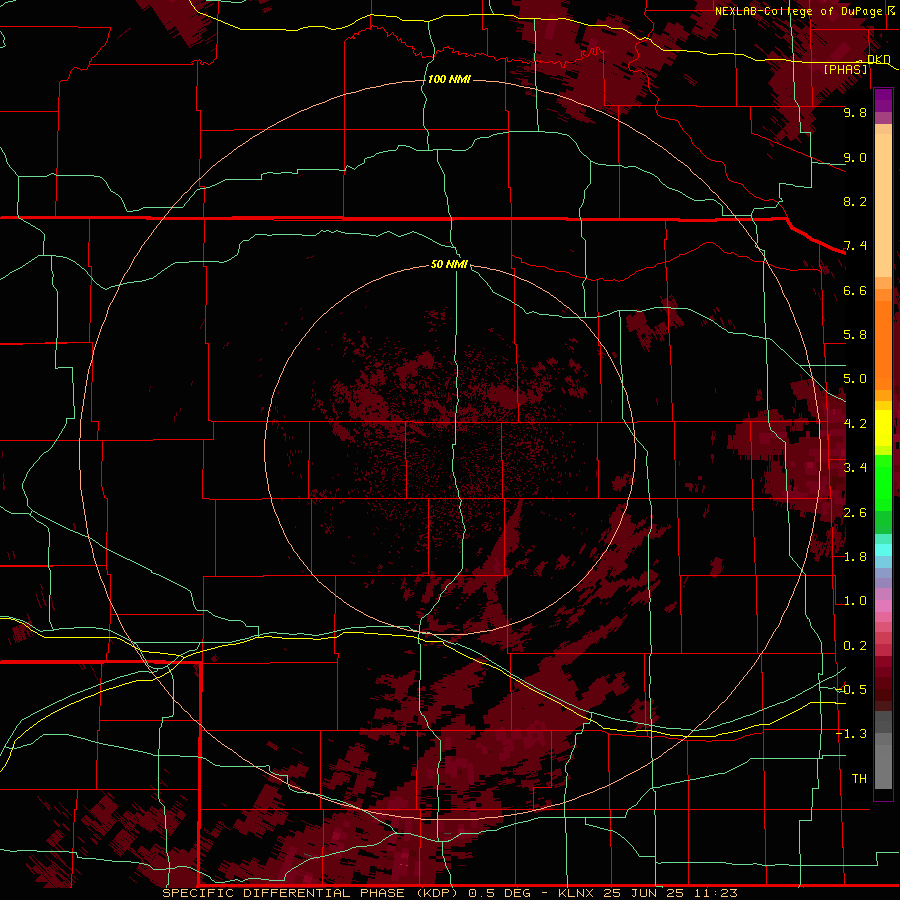The height and width of the screenshot is (900, 900).
Task: Click the cyan segment of the color bar
Action: (883, 550)
